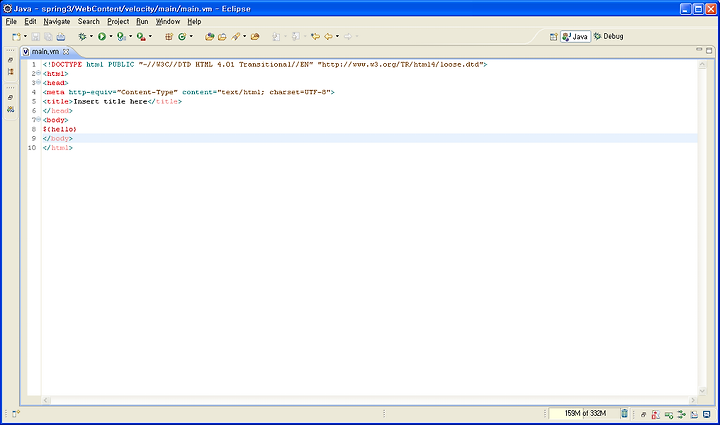Expand the Run configurations dropdown arrow
The image size is (720, 425).
click(111, 36)
